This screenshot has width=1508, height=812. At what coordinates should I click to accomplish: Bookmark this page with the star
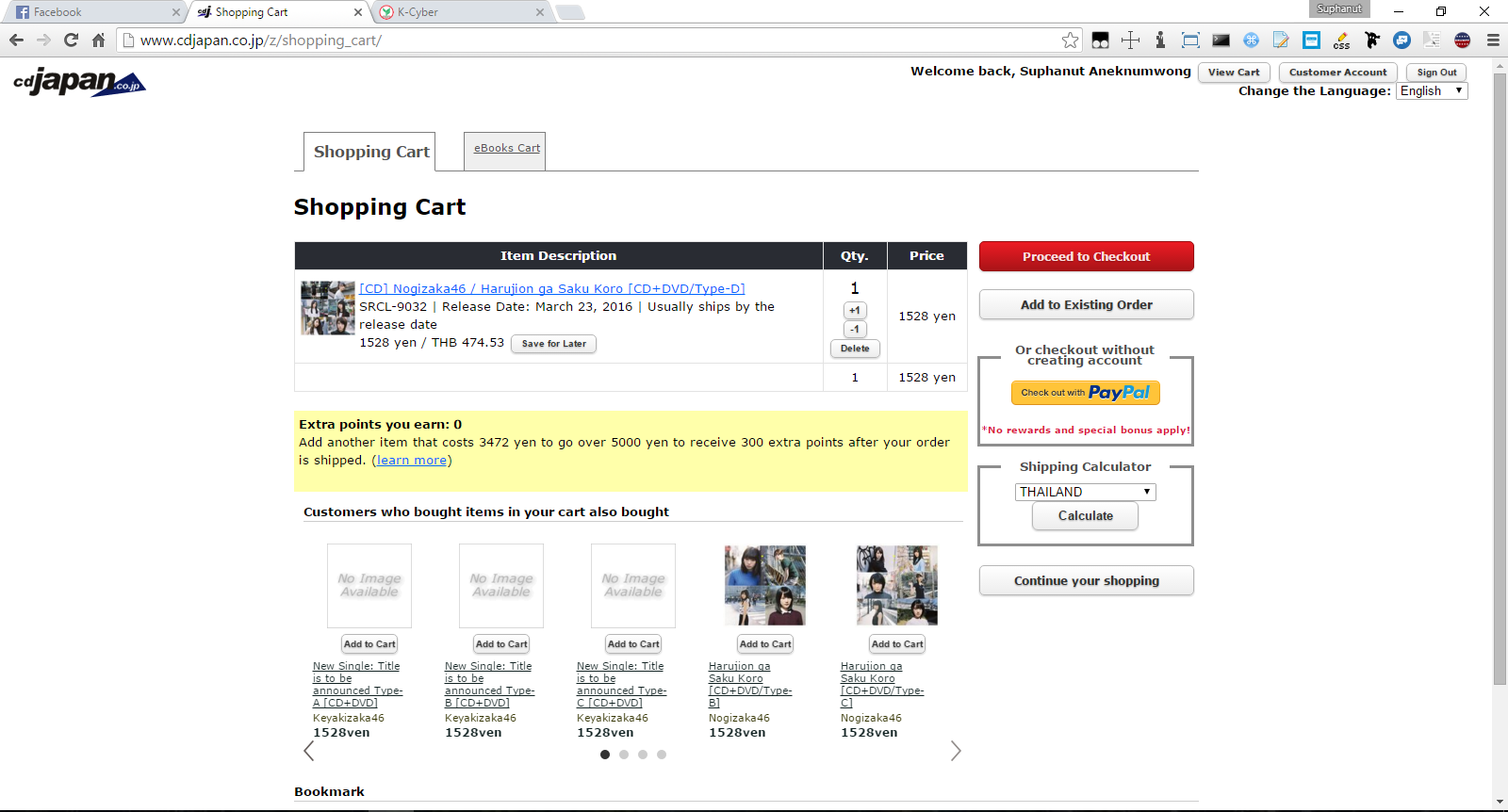[1070, 40]
